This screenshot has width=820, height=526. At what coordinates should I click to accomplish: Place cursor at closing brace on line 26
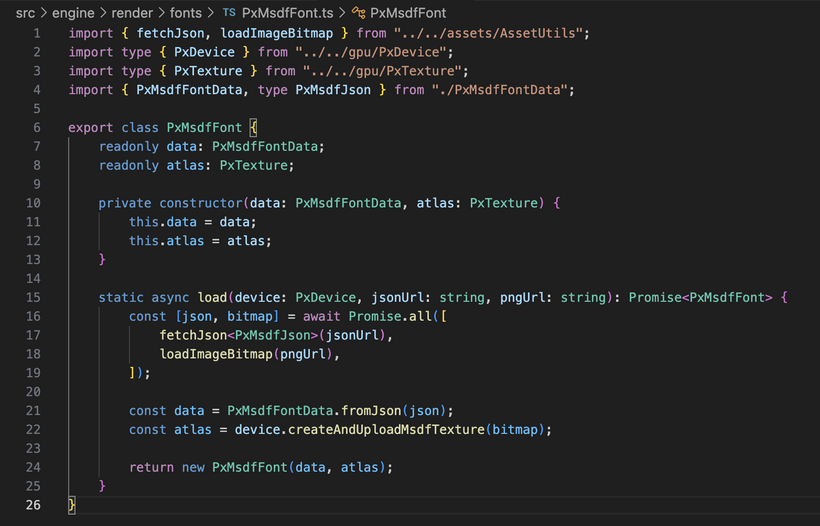[72, 505]
